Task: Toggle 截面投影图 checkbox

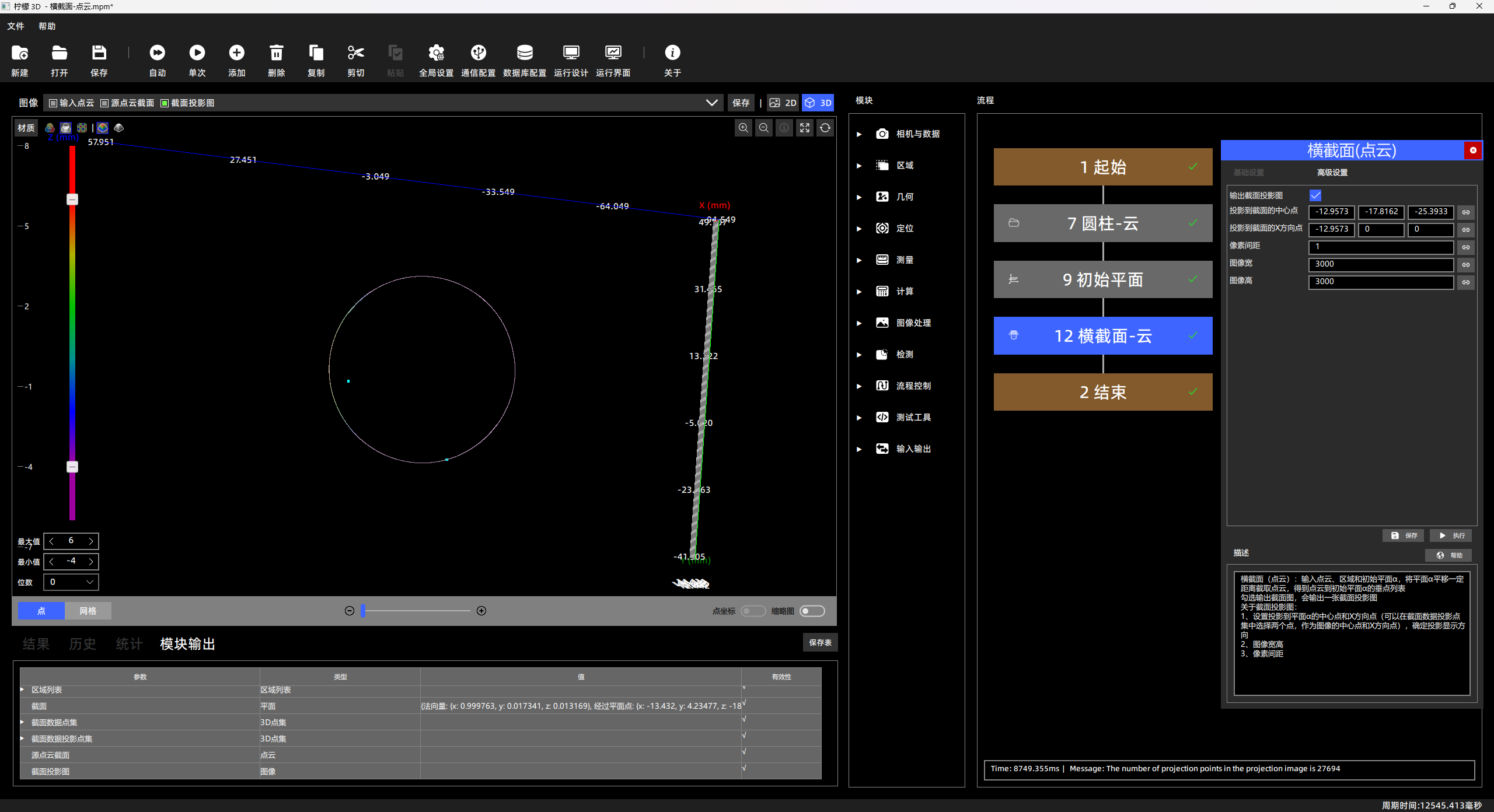Action: tap(165, 103)
